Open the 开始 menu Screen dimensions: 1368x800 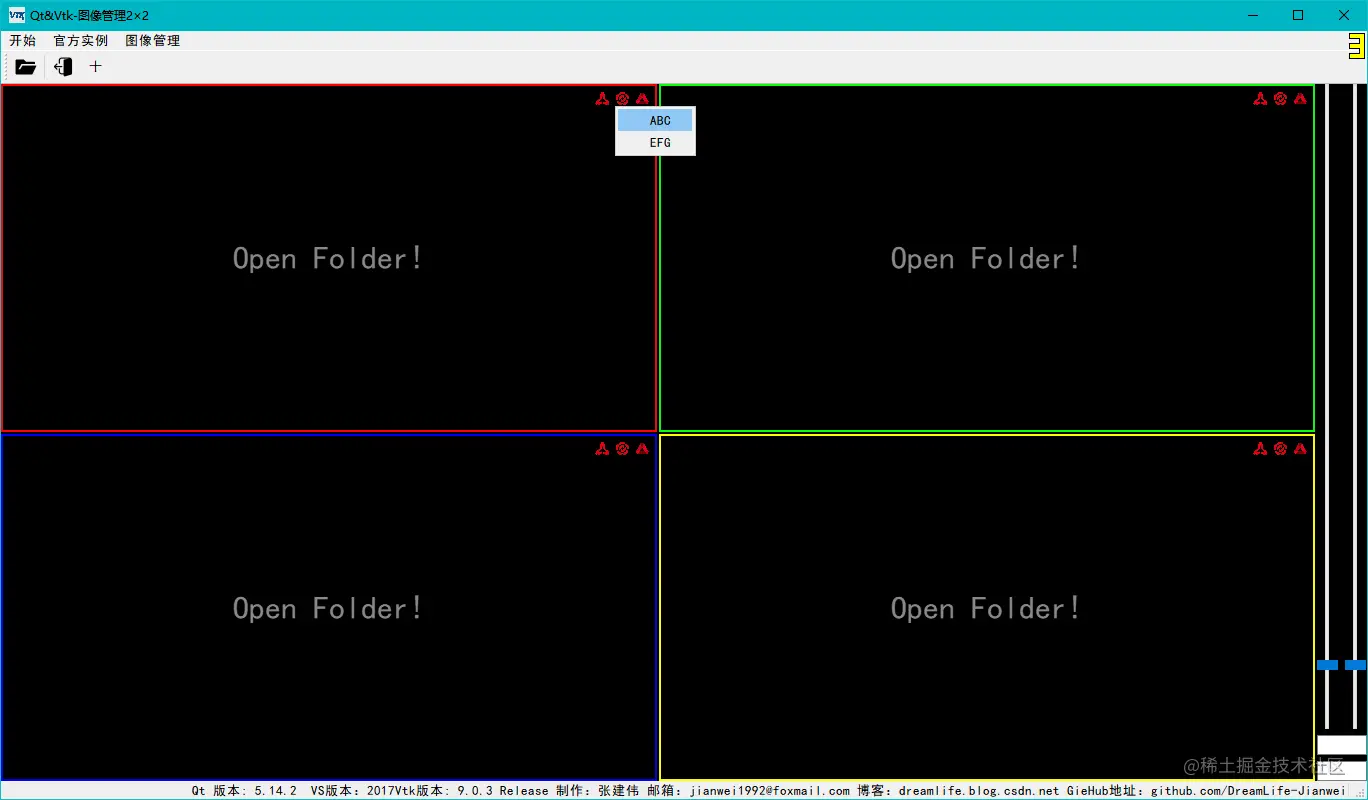tap(22, 41)
